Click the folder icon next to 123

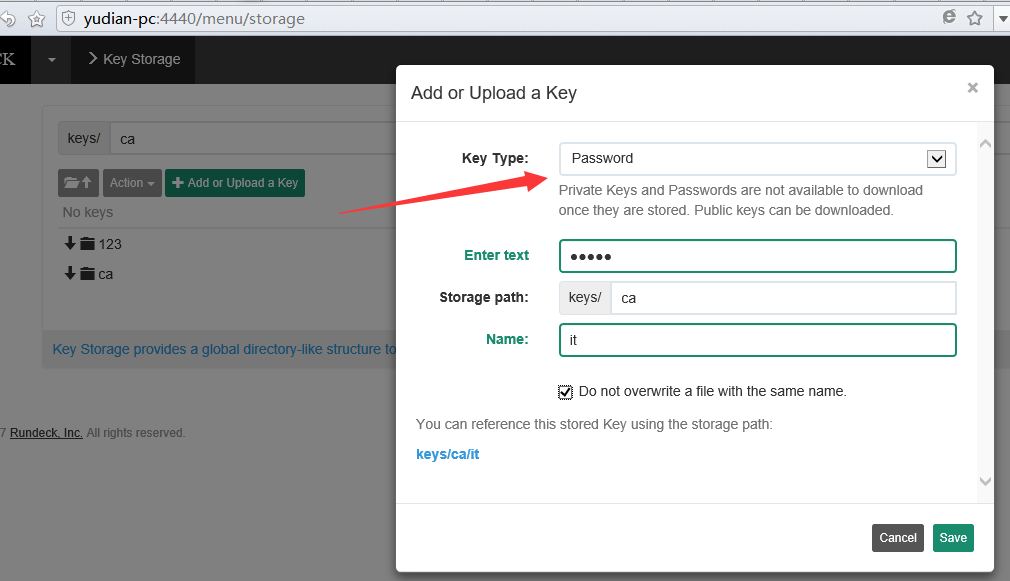(x=87, y=244)
